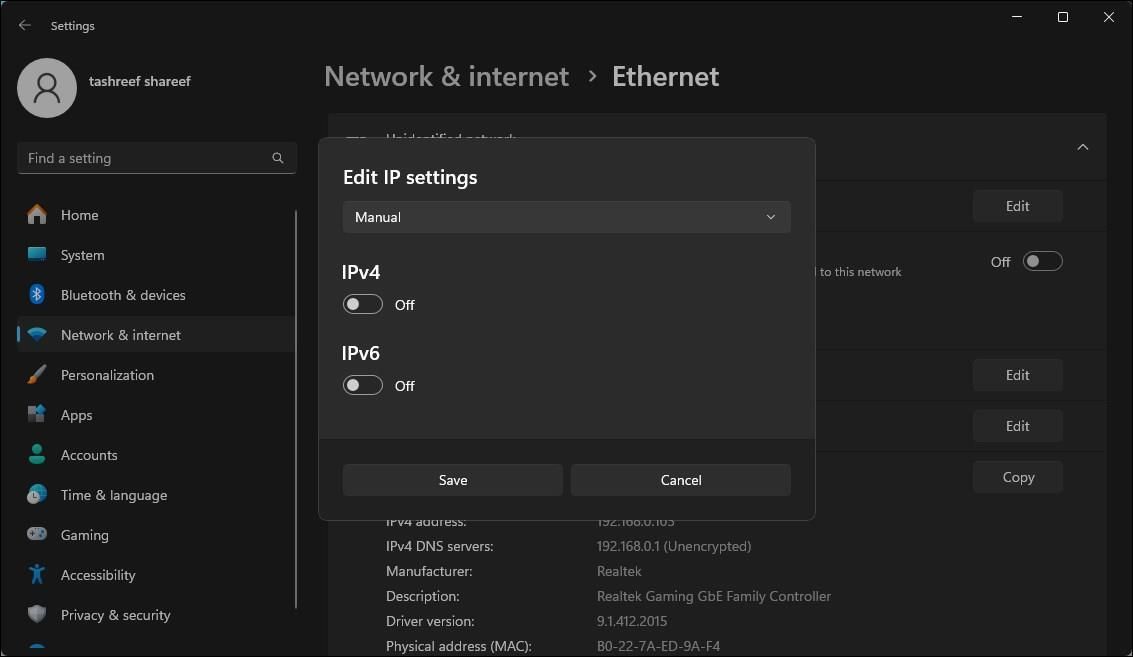Click the Bluetooth & devices icon
The image size is (1133, 657).
37,295
